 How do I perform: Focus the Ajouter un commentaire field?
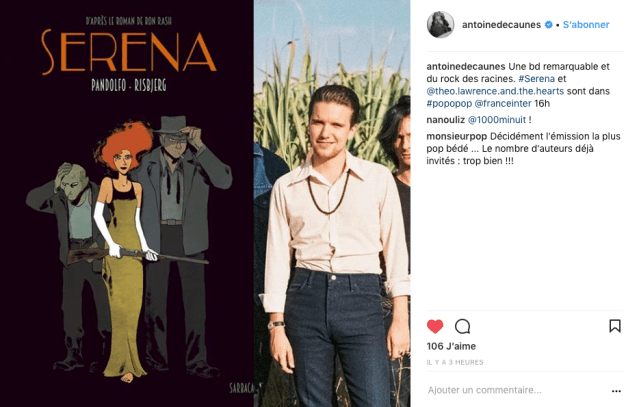(517, 390)
